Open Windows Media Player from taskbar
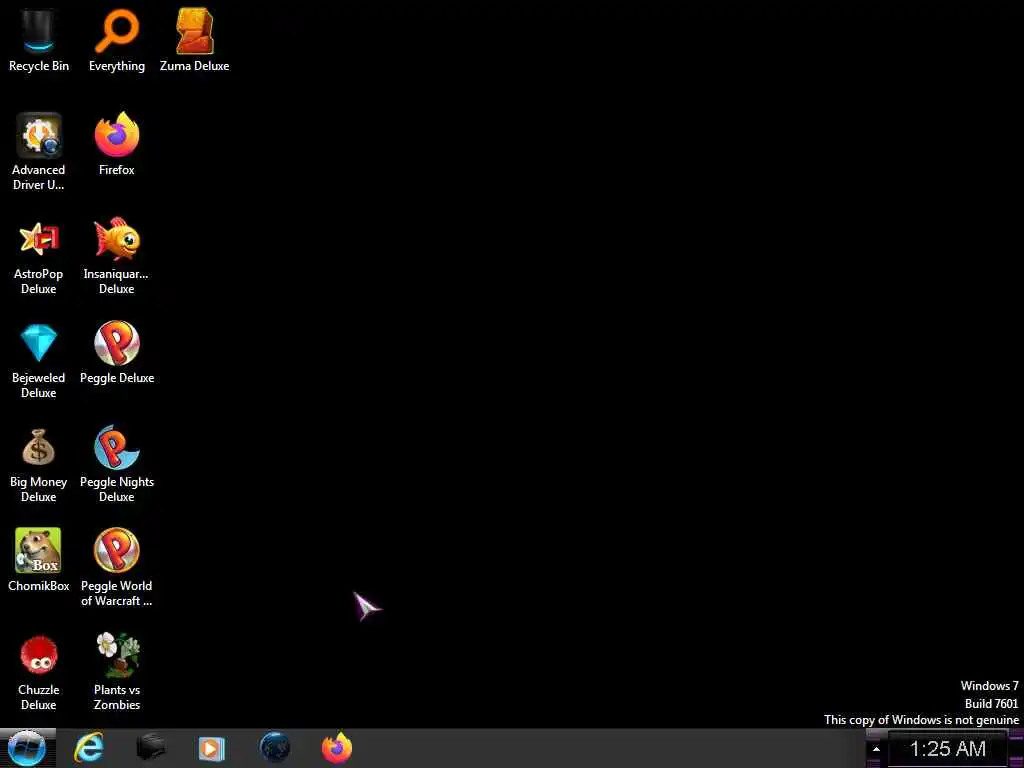The height and width of the screenshot is (768, 1024). [212, 748]
